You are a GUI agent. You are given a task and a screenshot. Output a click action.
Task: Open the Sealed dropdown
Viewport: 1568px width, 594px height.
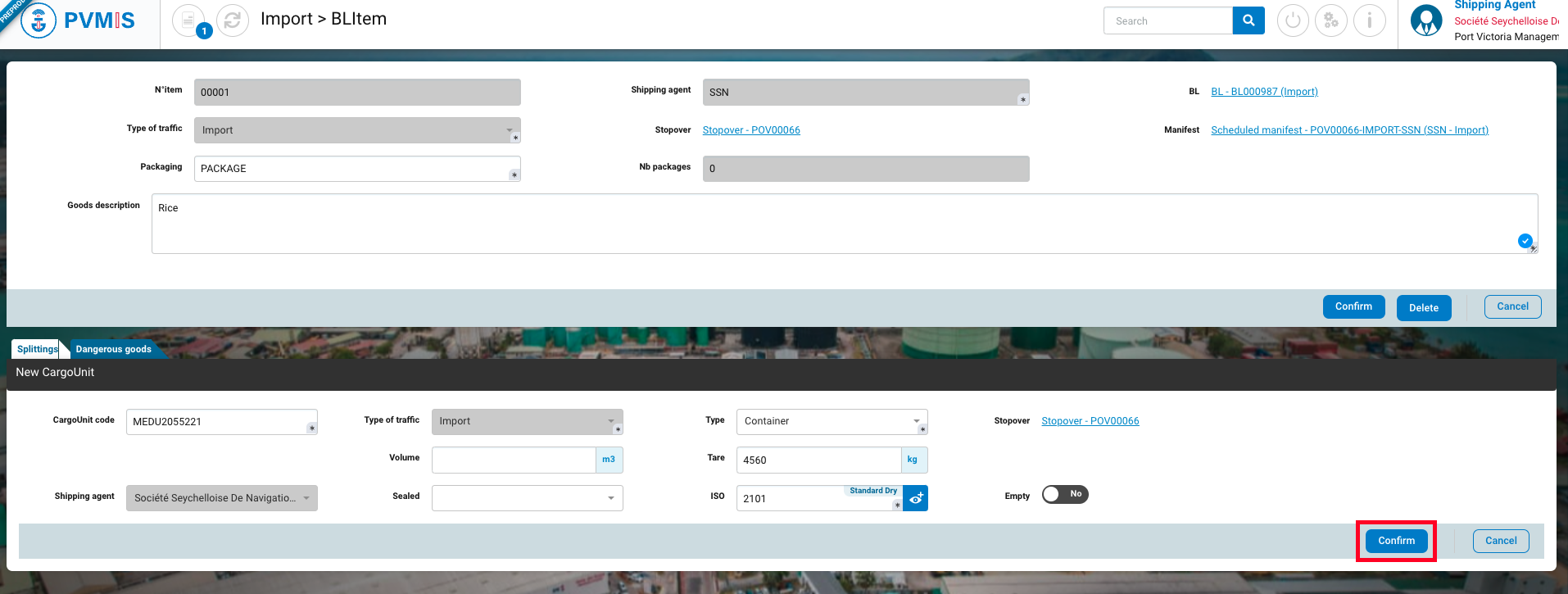tap(527, 498)
